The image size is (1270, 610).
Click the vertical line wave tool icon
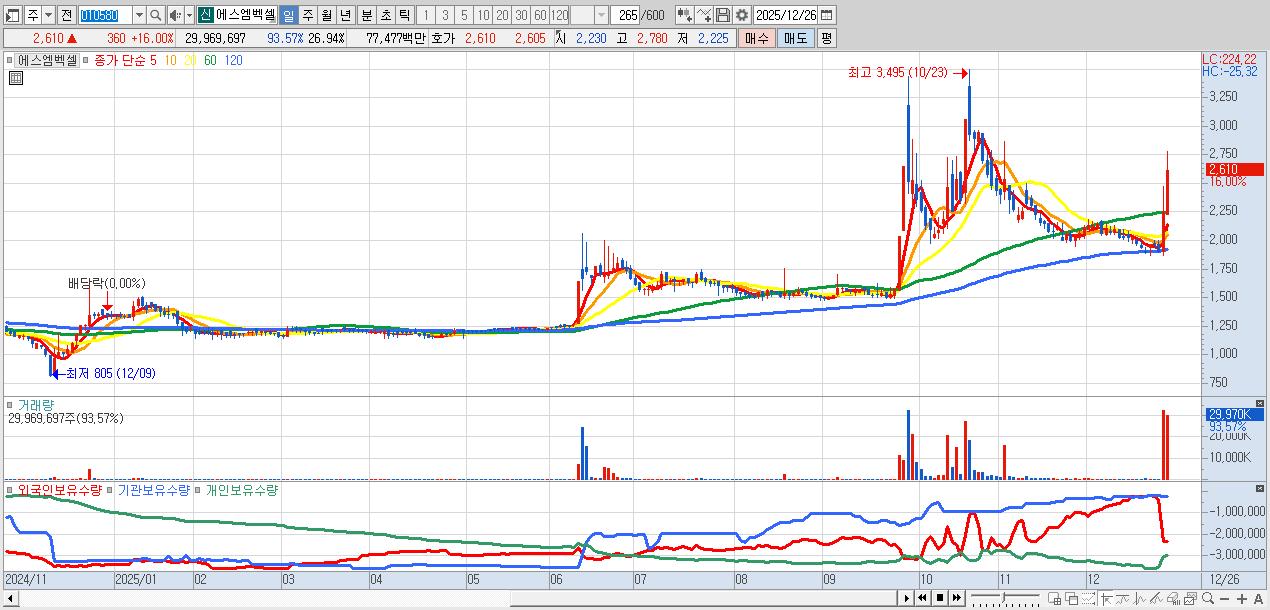pyautogui.click(x=1140, y=598)
